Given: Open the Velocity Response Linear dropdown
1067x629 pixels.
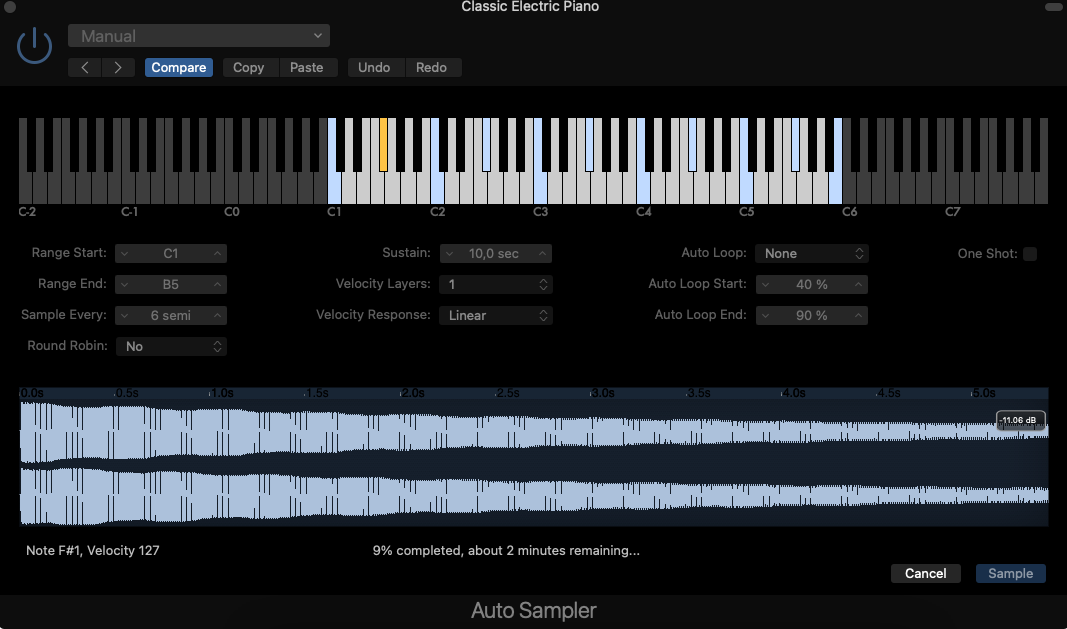Looking at the screenshot, I should (495, 315).
